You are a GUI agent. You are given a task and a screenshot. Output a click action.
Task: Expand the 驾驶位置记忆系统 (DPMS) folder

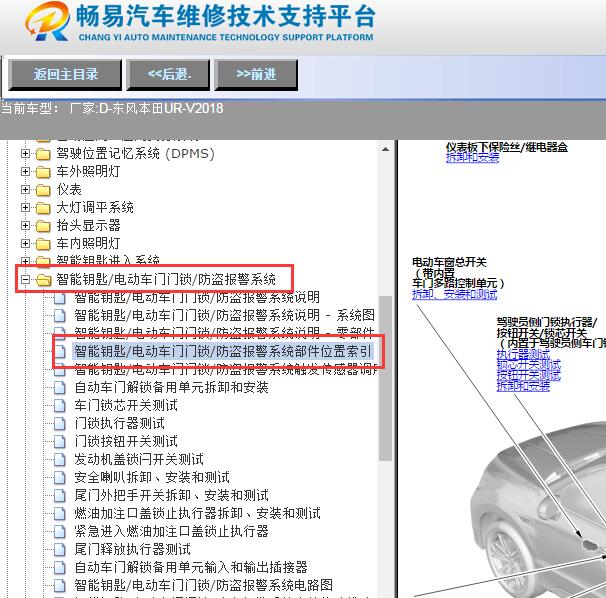coord(26,154)
